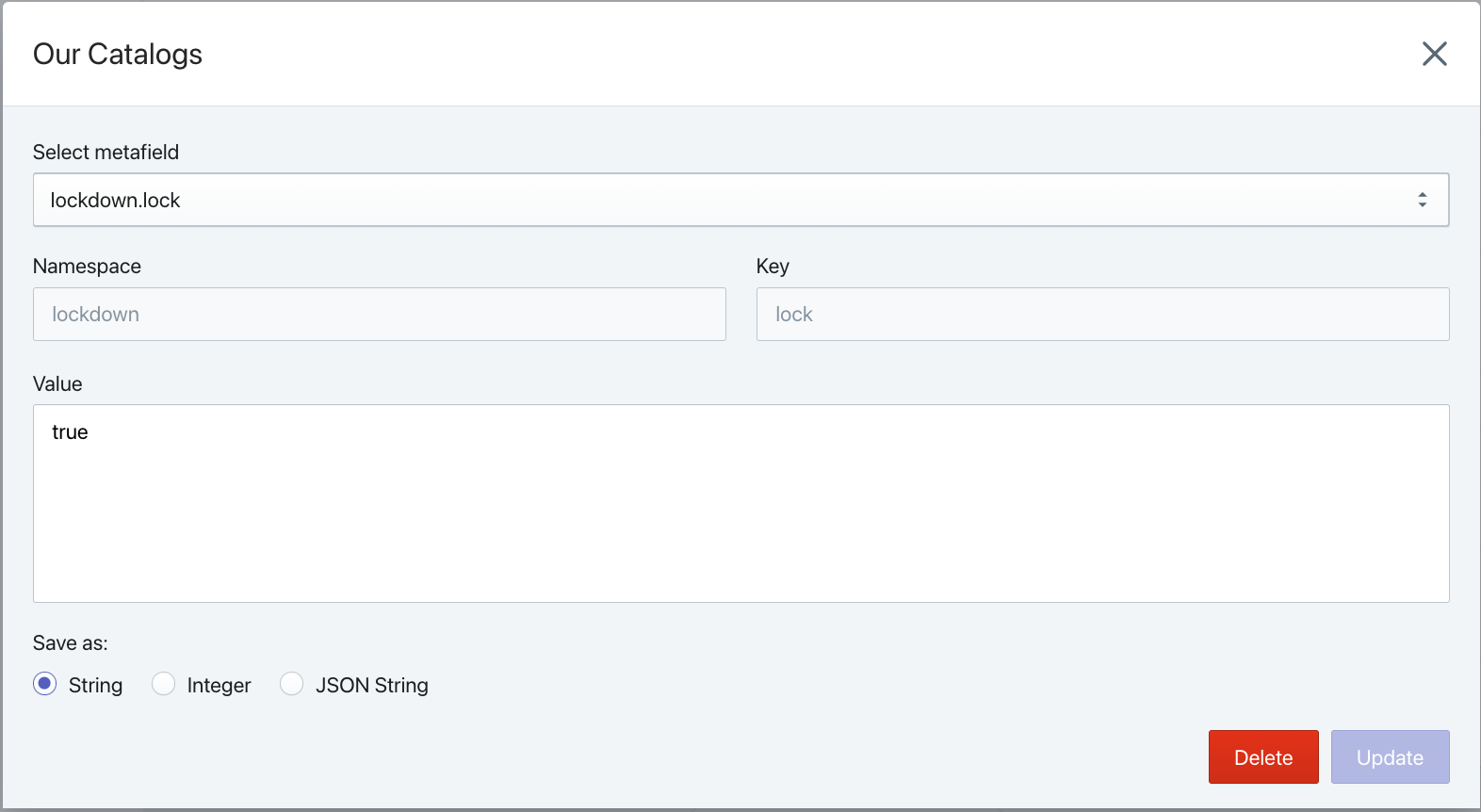Choose the Integer radio button
1481x812 pixels.
[x=164, y=684]
